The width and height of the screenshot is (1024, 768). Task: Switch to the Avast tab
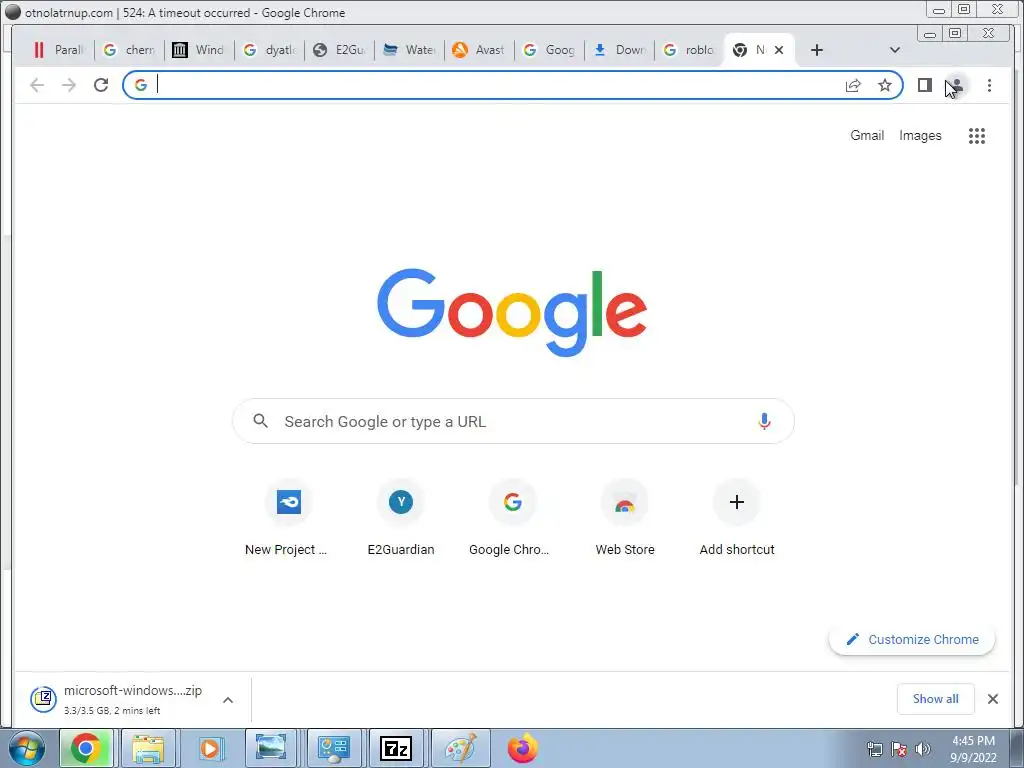(x=479, y=50)
